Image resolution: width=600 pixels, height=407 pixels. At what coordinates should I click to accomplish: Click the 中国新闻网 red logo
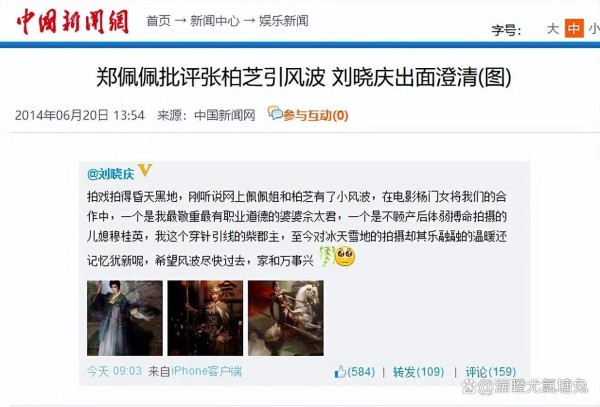72,22
